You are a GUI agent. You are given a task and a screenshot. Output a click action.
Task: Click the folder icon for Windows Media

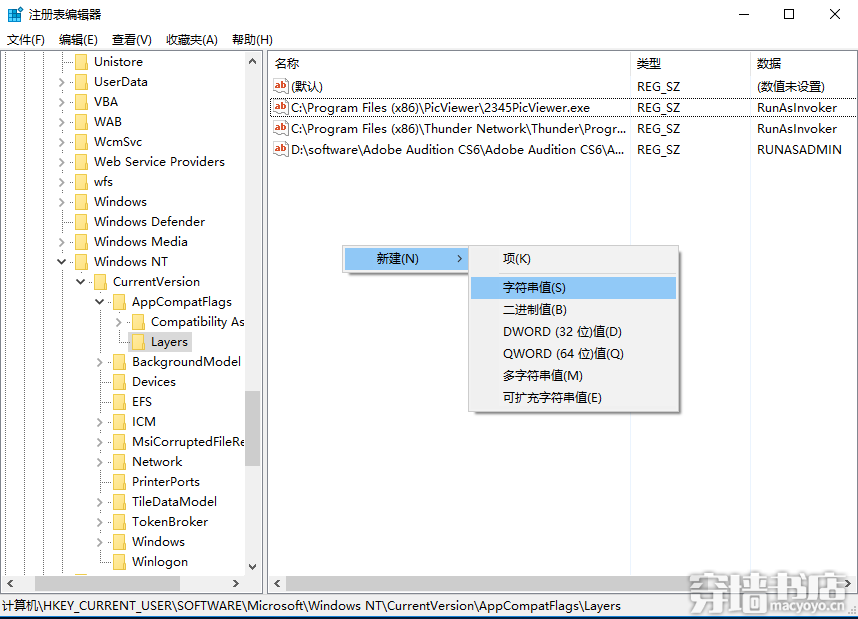click(x=82, y=242)
